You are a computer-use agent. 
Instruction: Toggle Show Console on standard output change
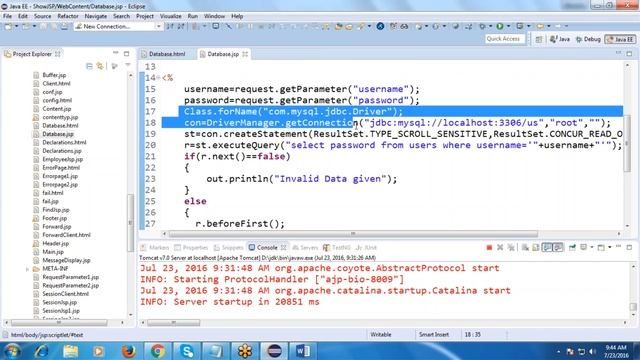coord(547,247)
